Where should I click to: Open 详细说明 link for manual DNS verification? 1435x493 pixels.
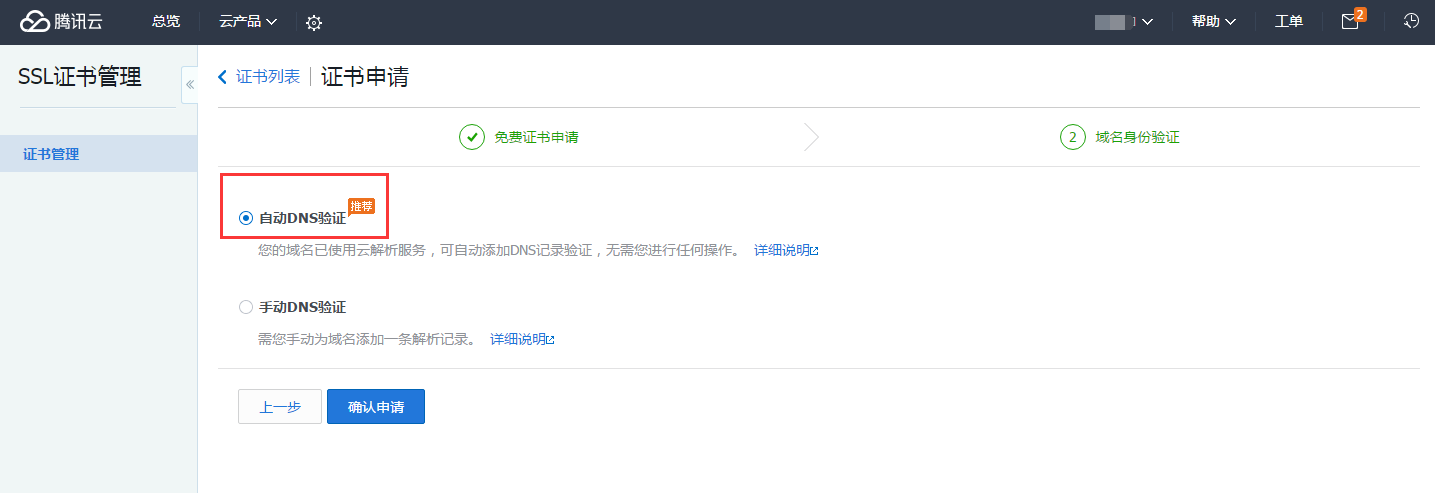[x=522, y=339]
